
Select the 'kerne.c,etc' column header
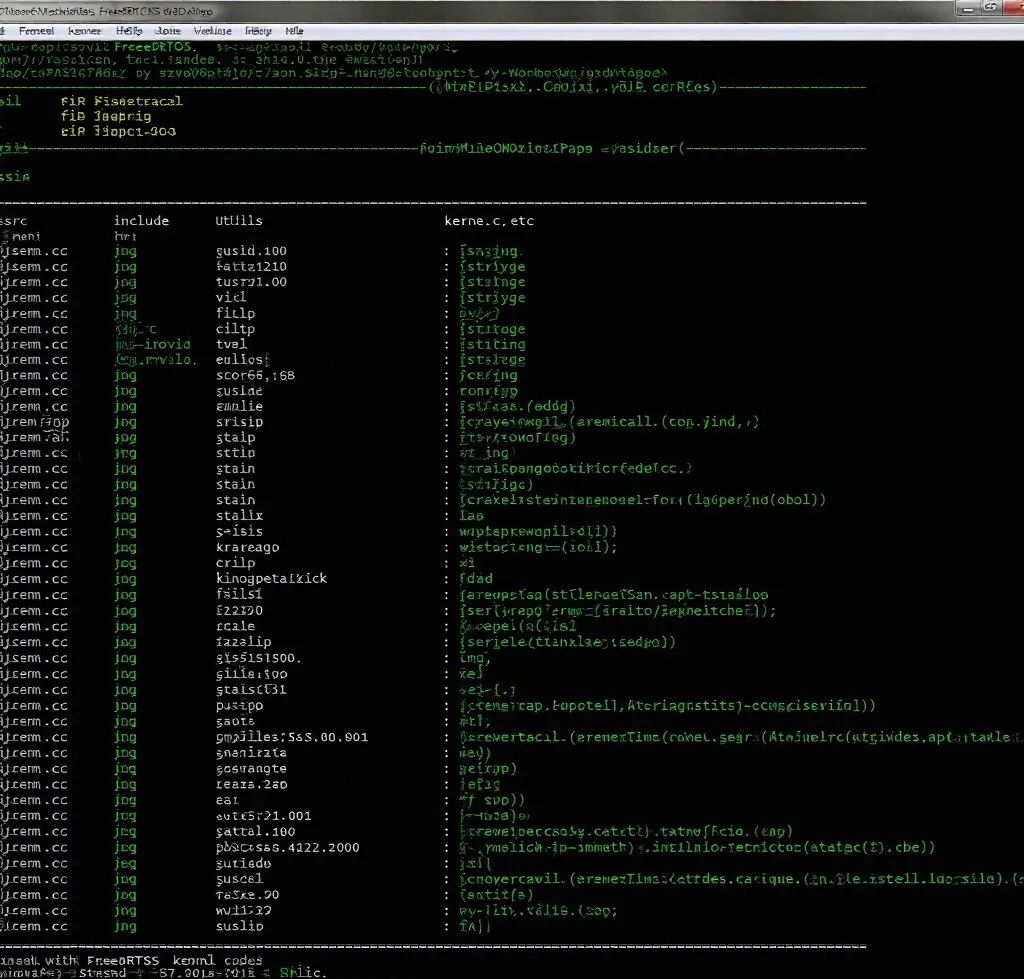[x=488, y=220]
